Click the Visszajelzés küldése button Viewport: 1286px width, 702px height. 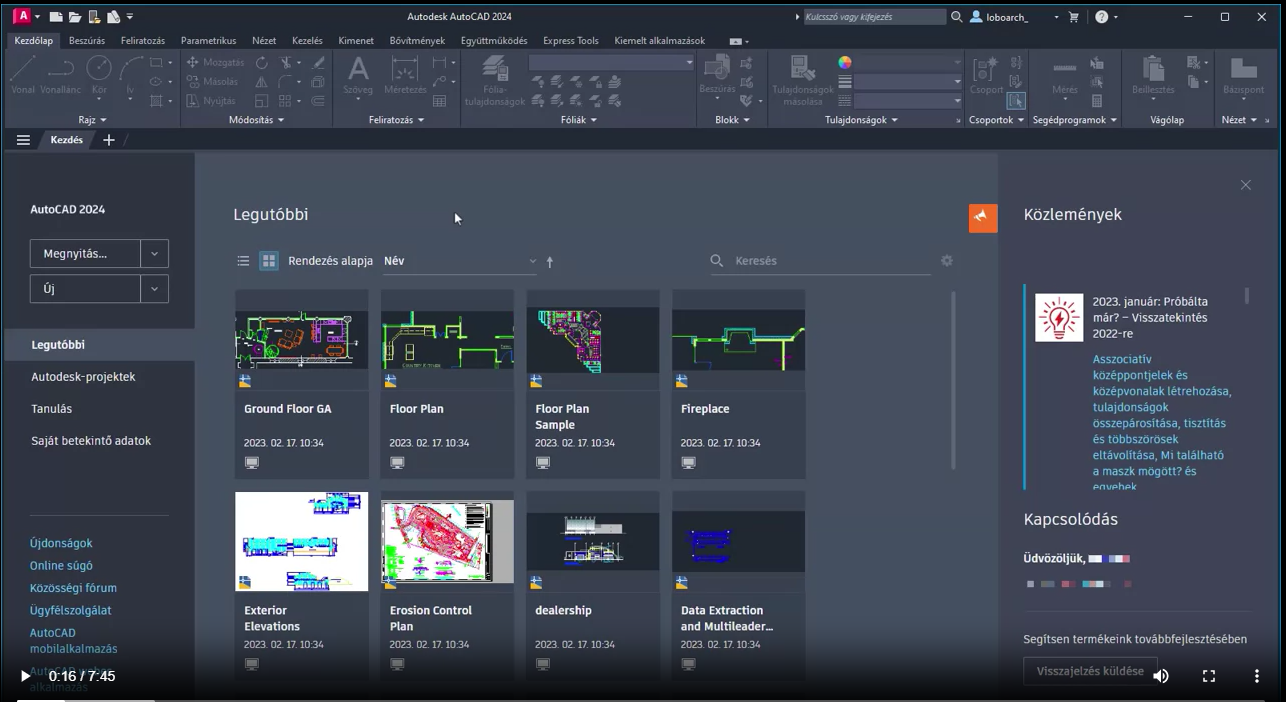coord(1090,671)
